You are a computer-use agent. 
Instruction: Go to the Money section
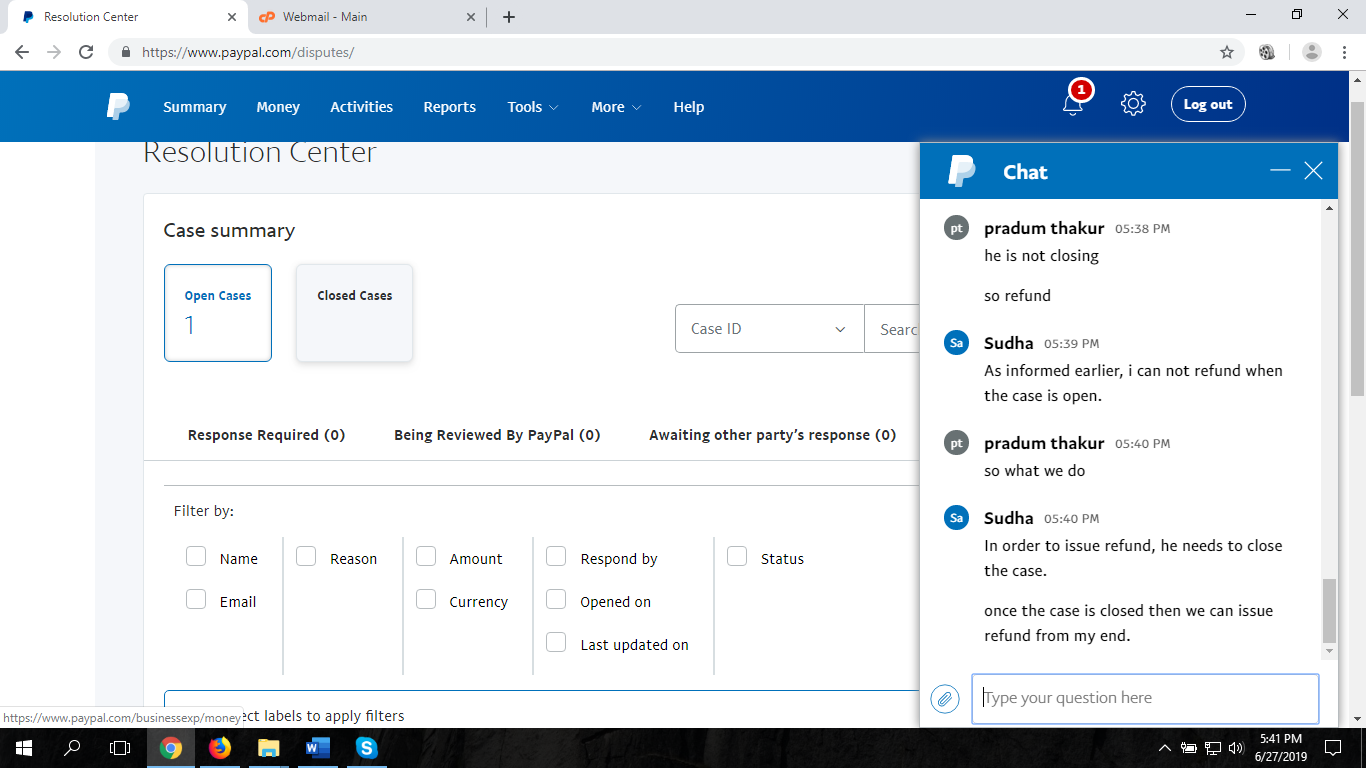278,107
